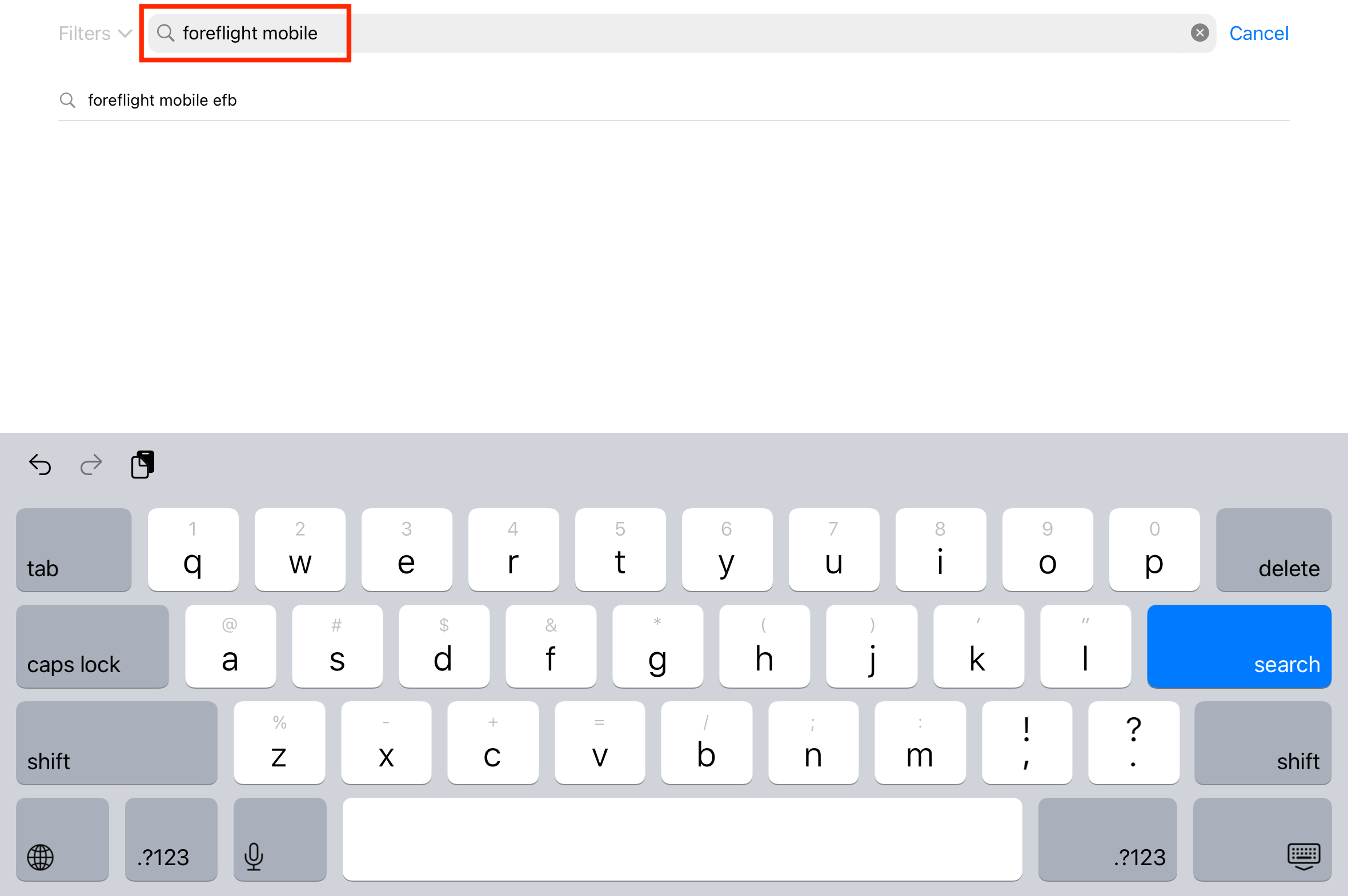
Task: Tap the microphone dictation key
Action: coord(280,839)
